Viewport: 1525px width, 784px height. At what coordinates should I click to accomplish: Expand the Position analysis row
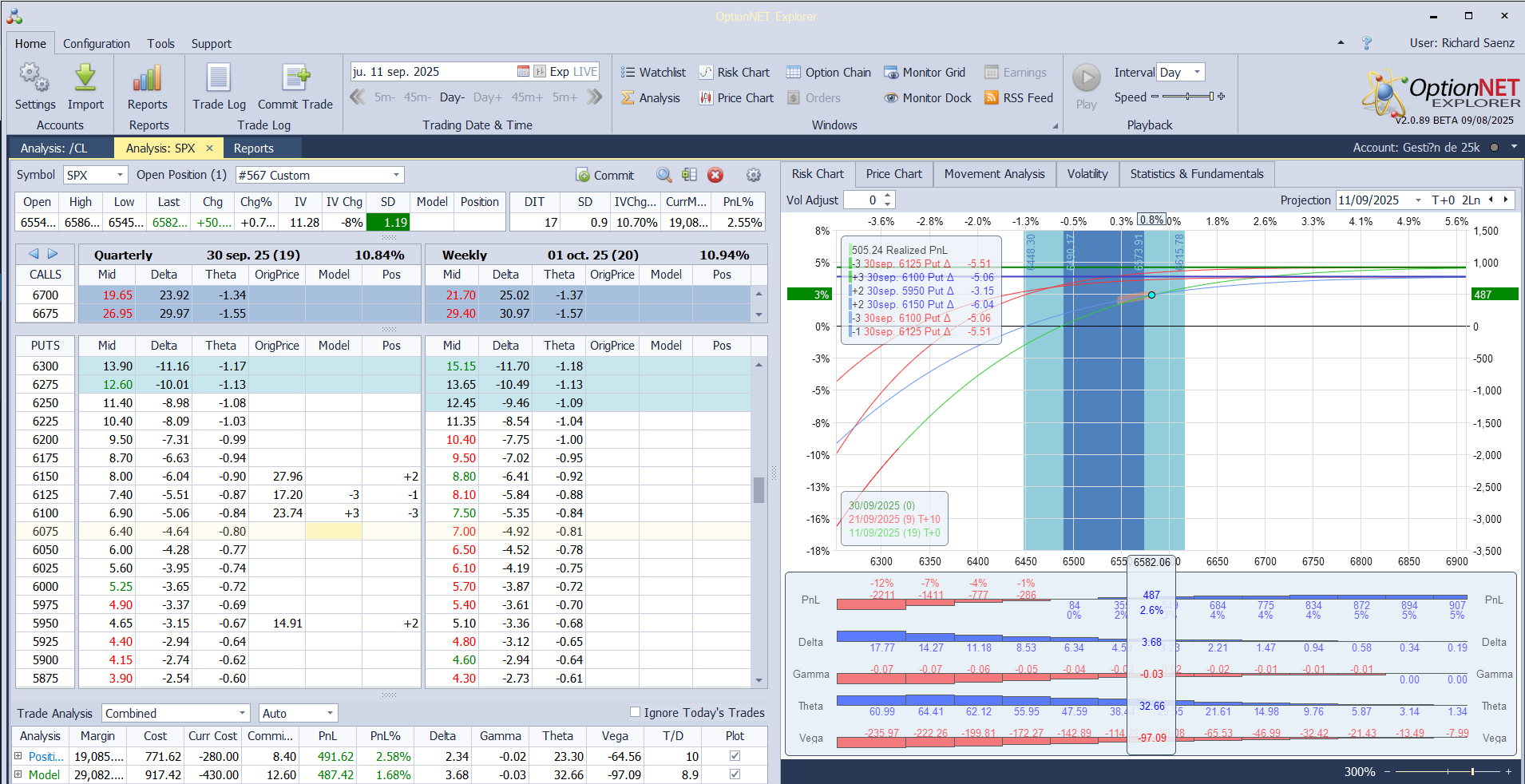18,756
